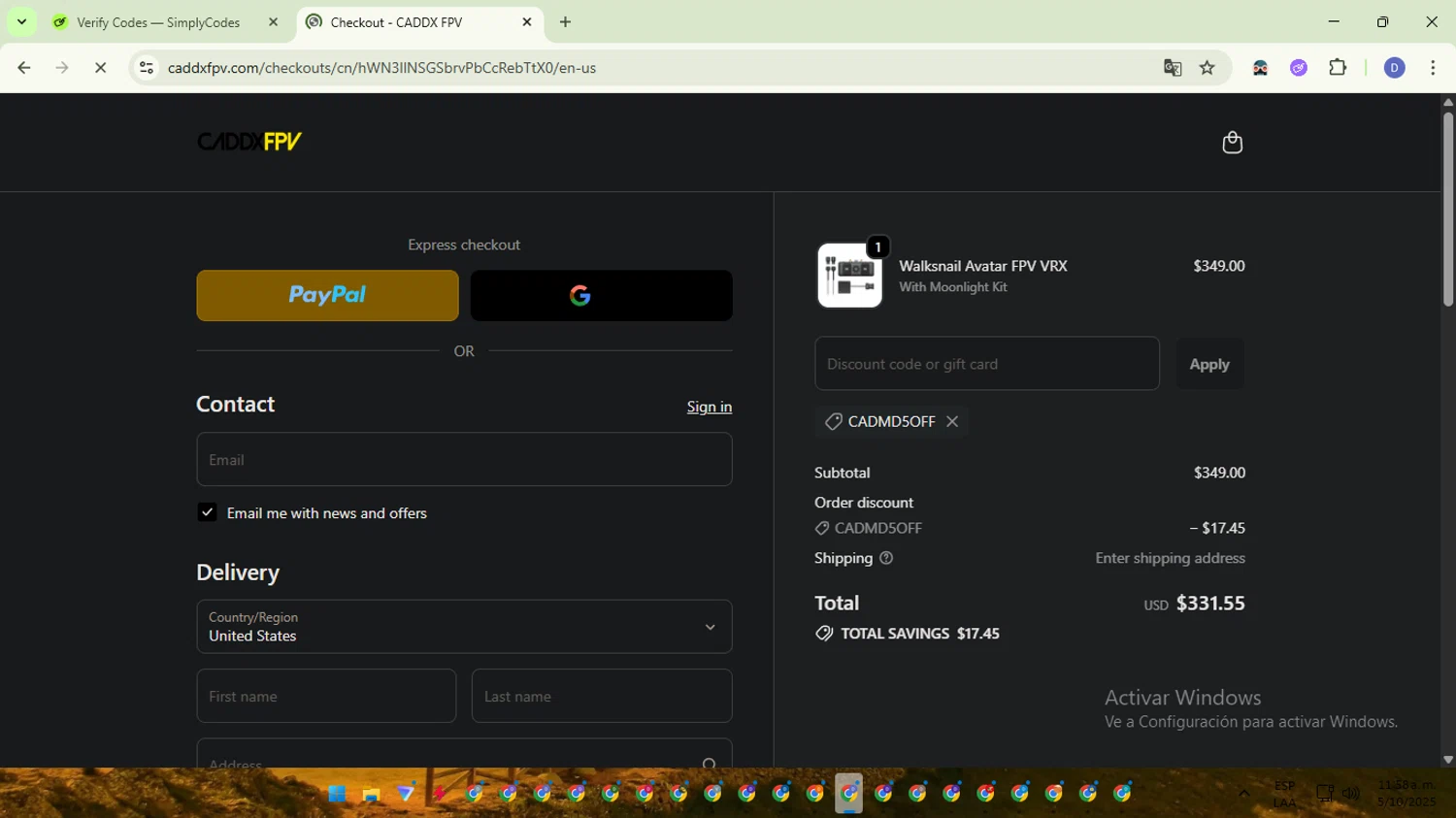The height and width of the screenshot is (818, 1456).
Task: Click the $331.55 total amount
Action: 1210,604
